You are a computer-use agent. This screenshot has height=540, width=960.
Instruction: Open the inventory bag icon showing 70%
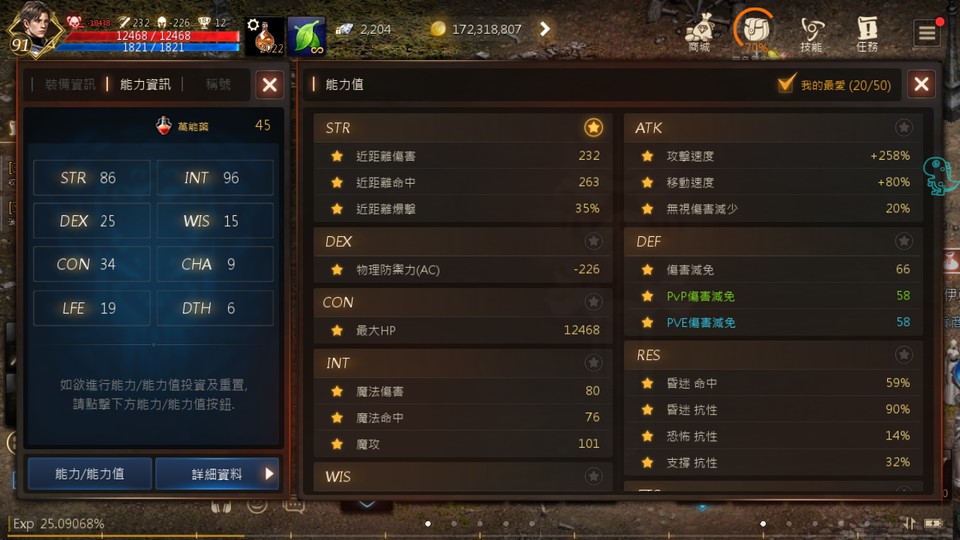[x=755, y=32]
